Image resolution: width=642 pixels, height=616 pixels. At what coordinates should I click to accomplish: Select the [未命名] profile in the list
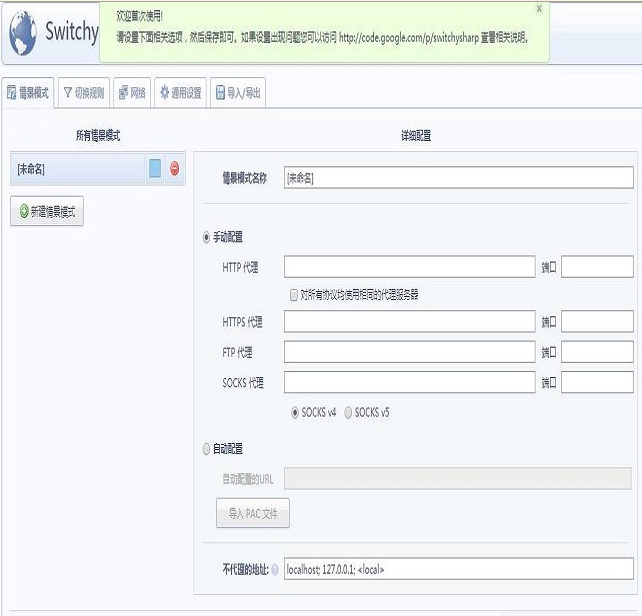(x=78, y=169)
